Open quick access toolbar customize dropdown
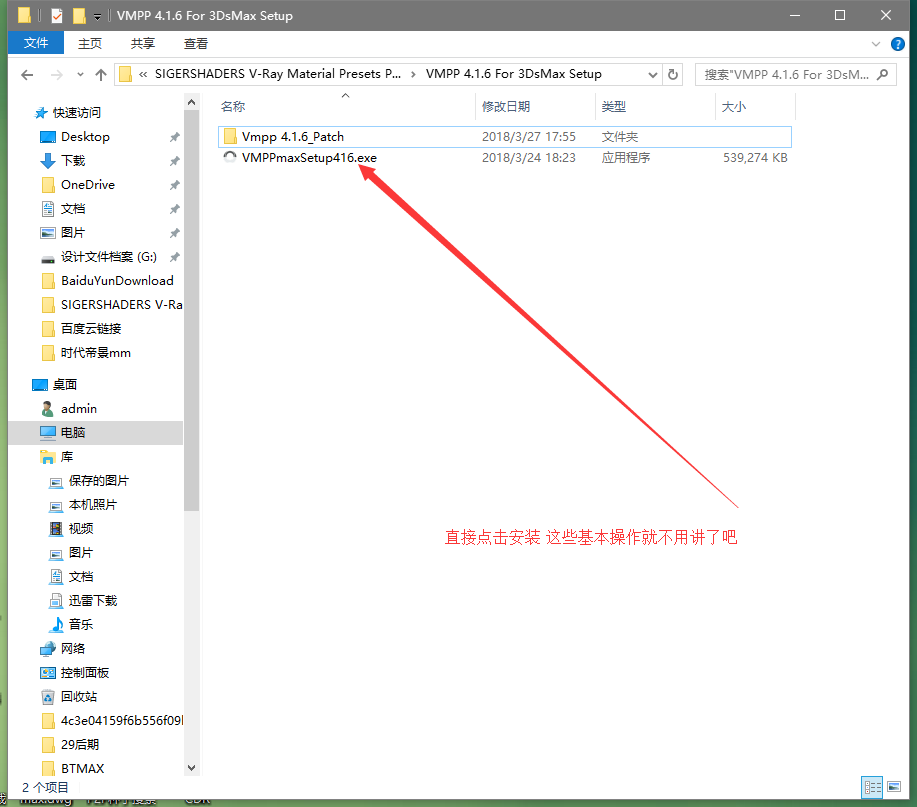This screenshot has height=807, width=917. [x=97, y=16]
